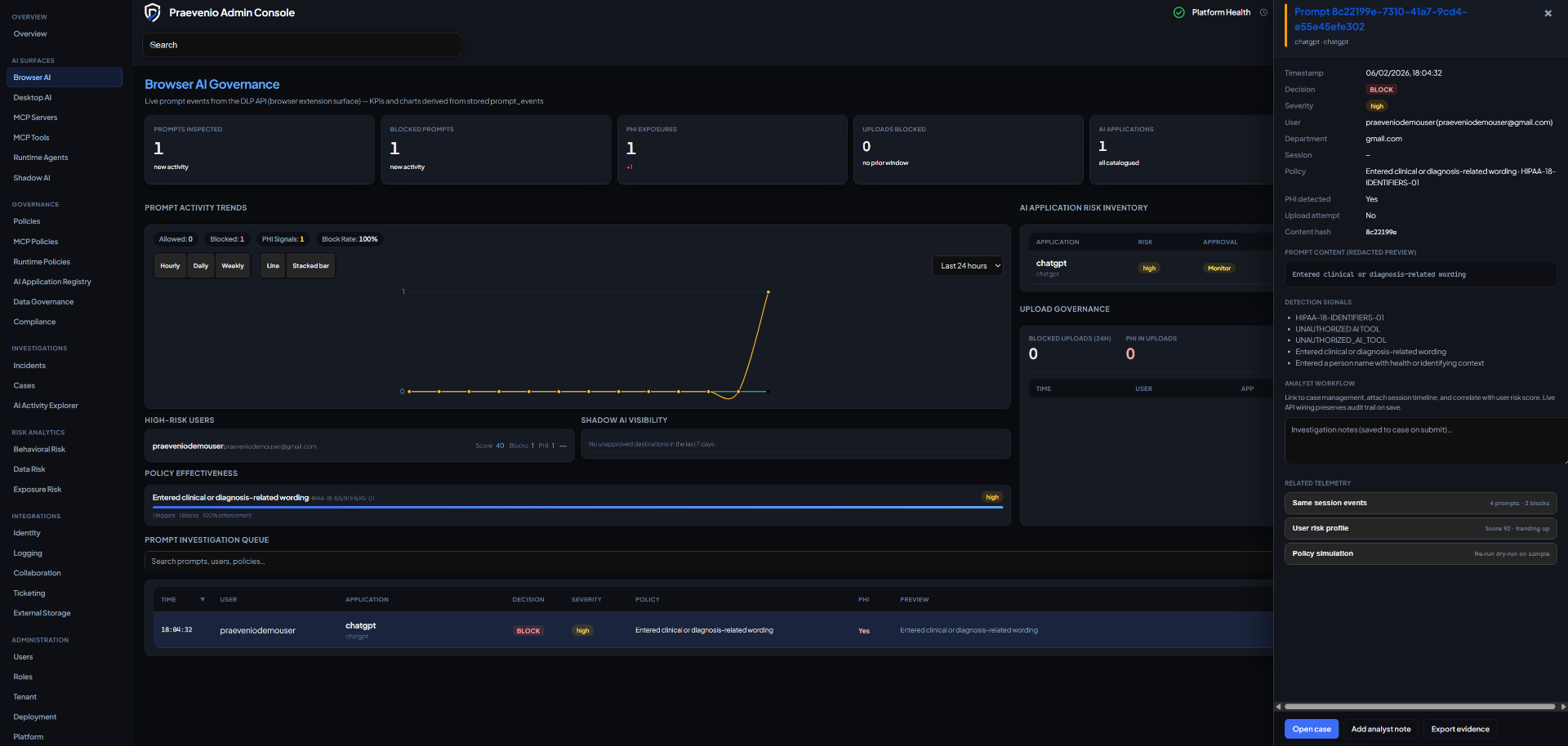This screenshot has width=1568, height=746.
Task: Open Shadow AI in the sidebar
Action: click(32, 178)
